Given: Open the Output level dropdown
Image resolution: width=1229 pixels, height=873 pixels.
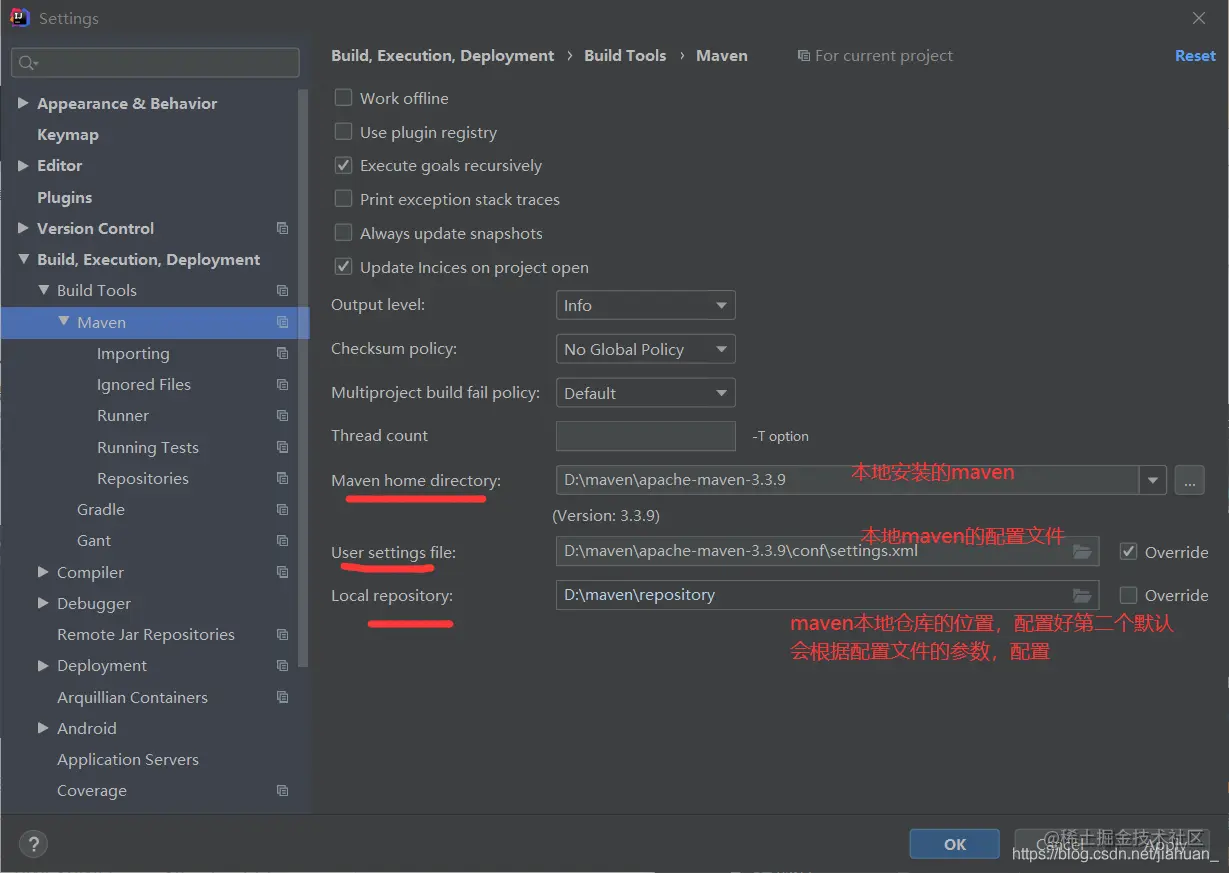Looking at the screenshot, I should tap(645, 305).
